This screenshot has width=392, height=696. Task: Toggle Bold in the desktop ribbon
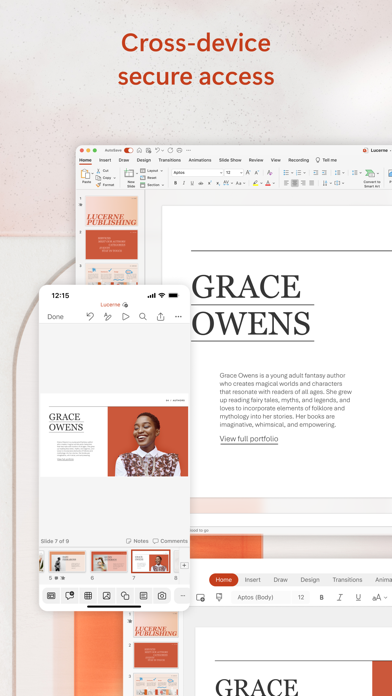point(175,183)
